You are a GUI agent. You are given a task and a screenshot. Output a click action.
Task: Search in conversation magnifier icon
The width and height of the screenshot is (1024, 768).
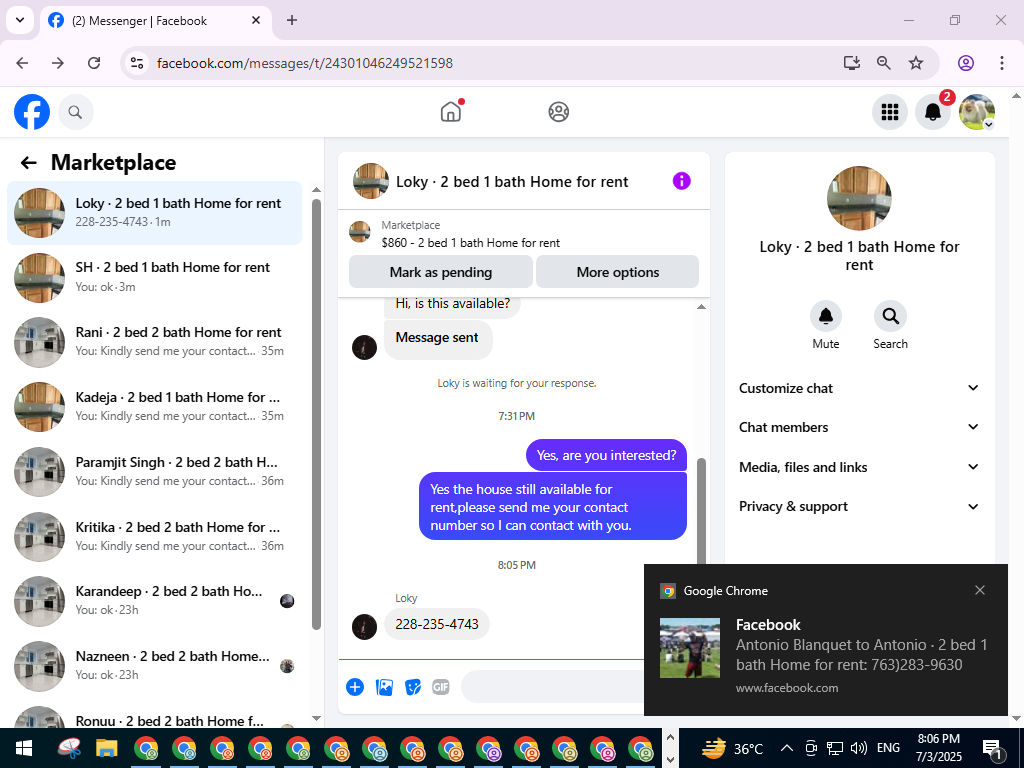click(x=890, y=316)
